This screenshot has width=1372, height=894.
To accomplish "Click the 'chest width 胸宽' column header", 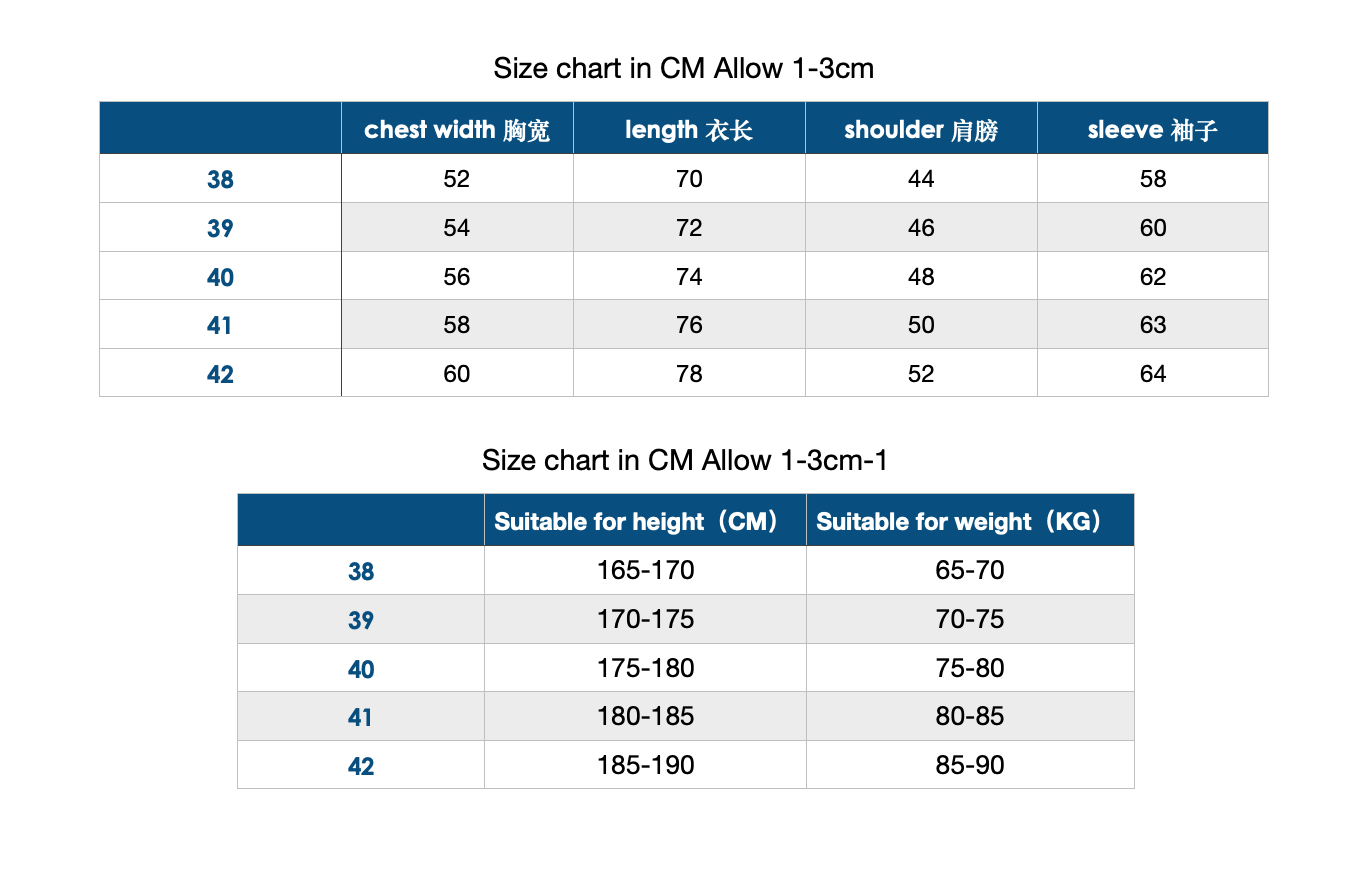I will [457, 129].
